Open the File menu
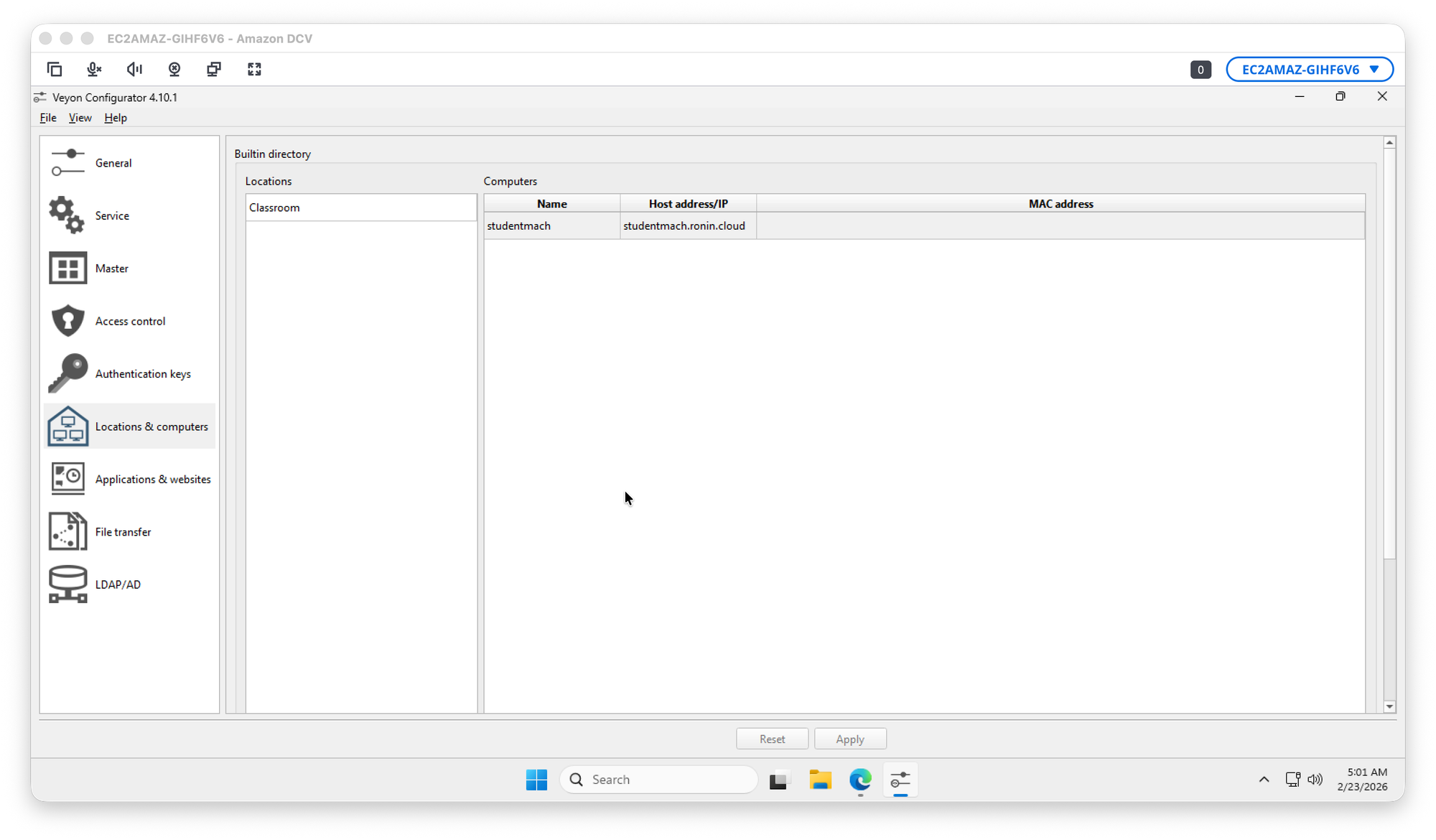This screenshot has height=840, width=1436. coord(47,118)
